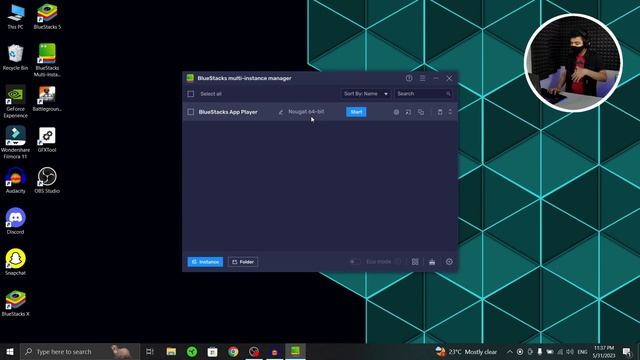Open weather widget 23°C Mostly clear
This screenshot has width=640, height=360.
pos(466,351)
